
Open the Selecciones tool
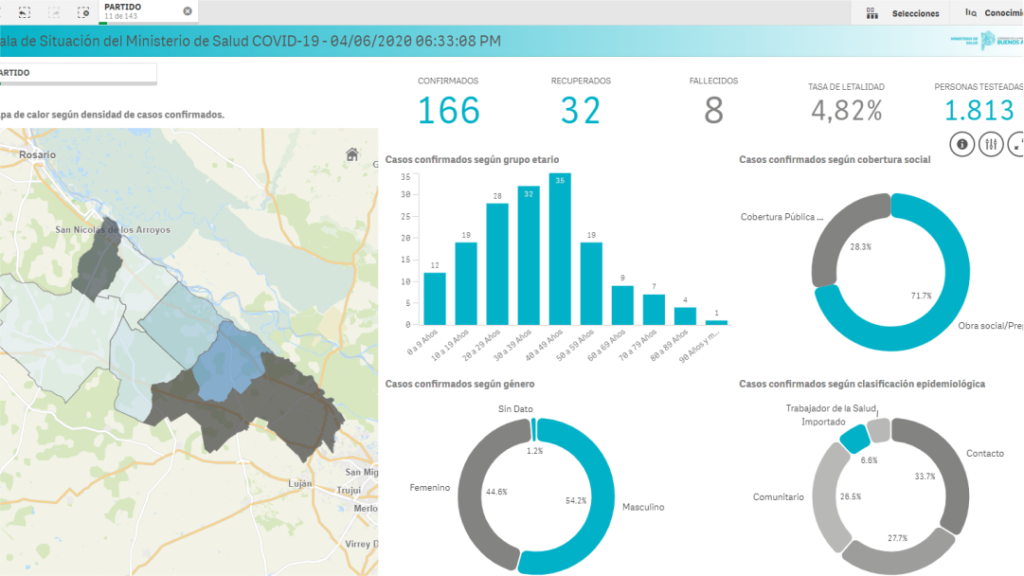pos(904,13)
